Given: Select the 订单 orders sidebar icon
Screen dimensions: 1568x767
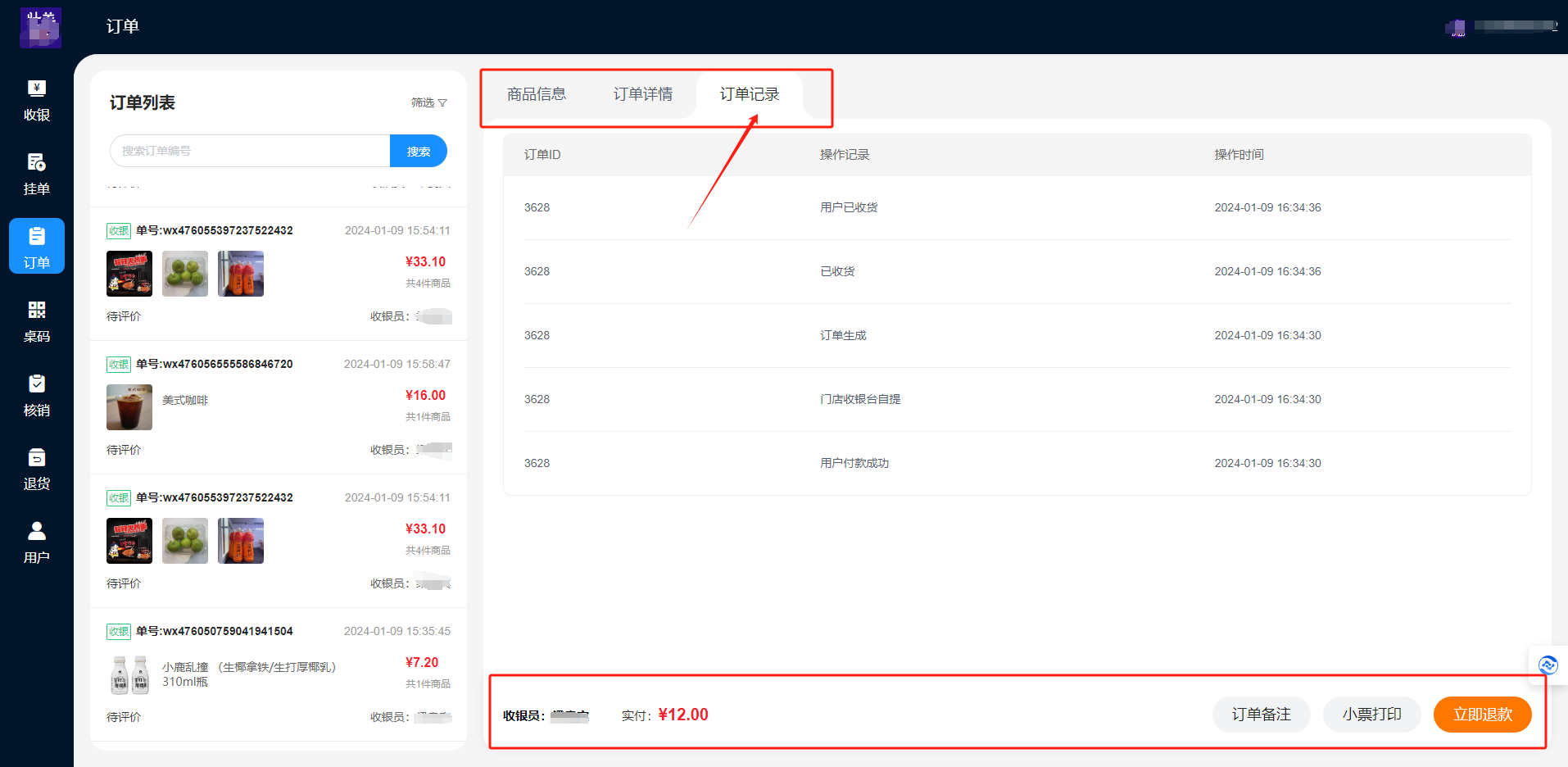Looking at the screenshot, I should 37,247.
